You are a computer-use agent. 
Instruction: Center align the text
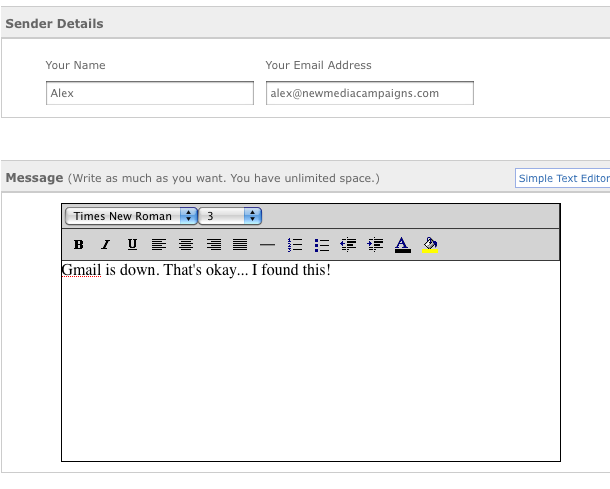coord(186,245)
